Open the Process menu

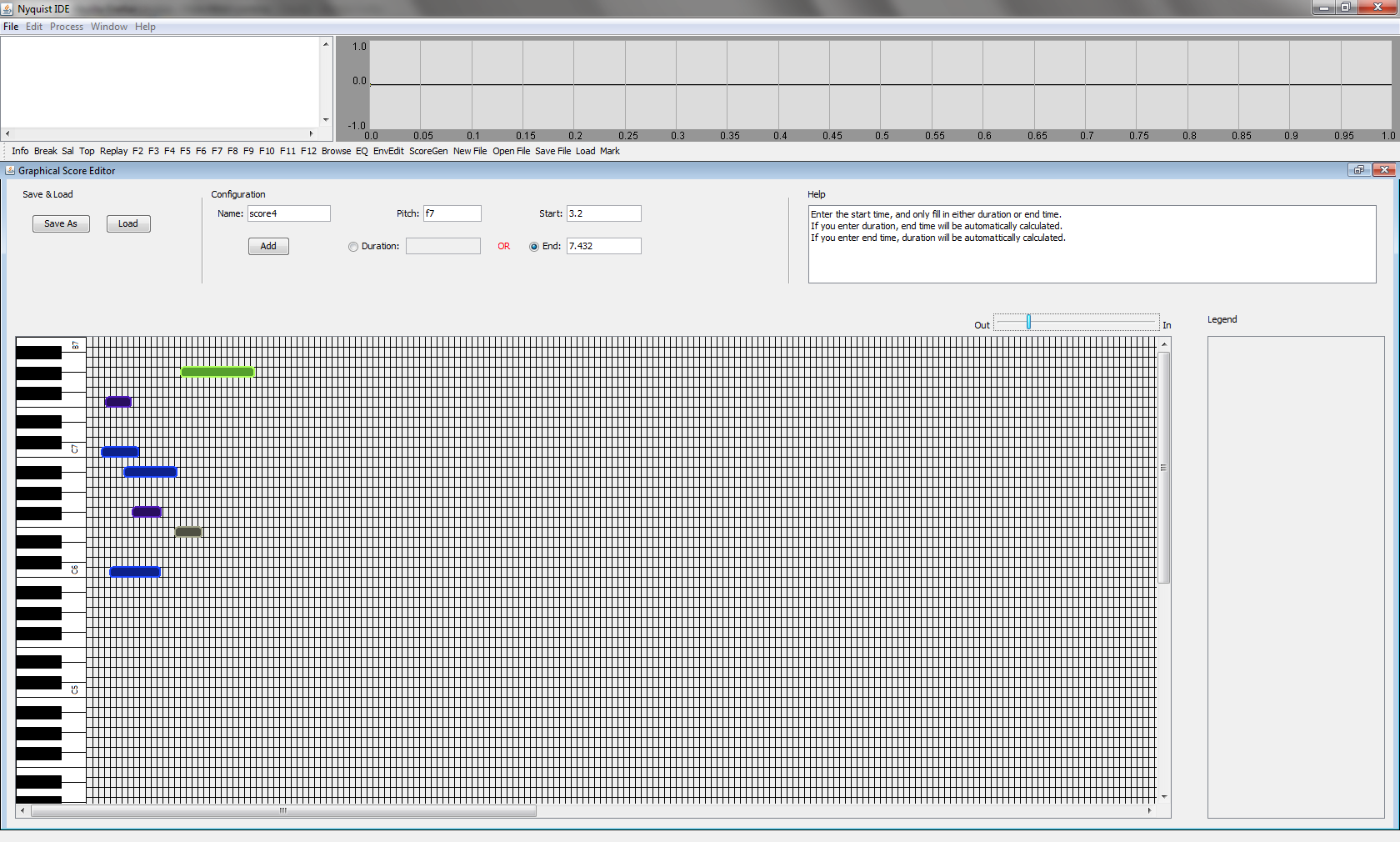67,27
